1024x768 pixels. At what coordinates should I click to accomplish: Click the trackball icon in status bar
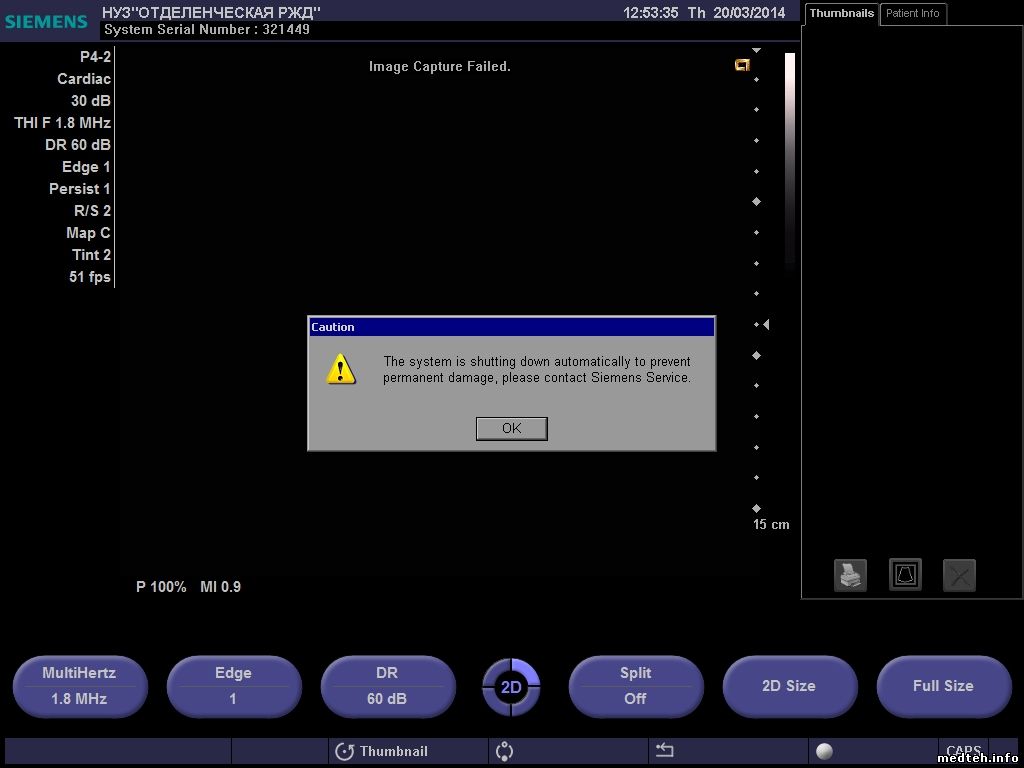coord(824,751)
